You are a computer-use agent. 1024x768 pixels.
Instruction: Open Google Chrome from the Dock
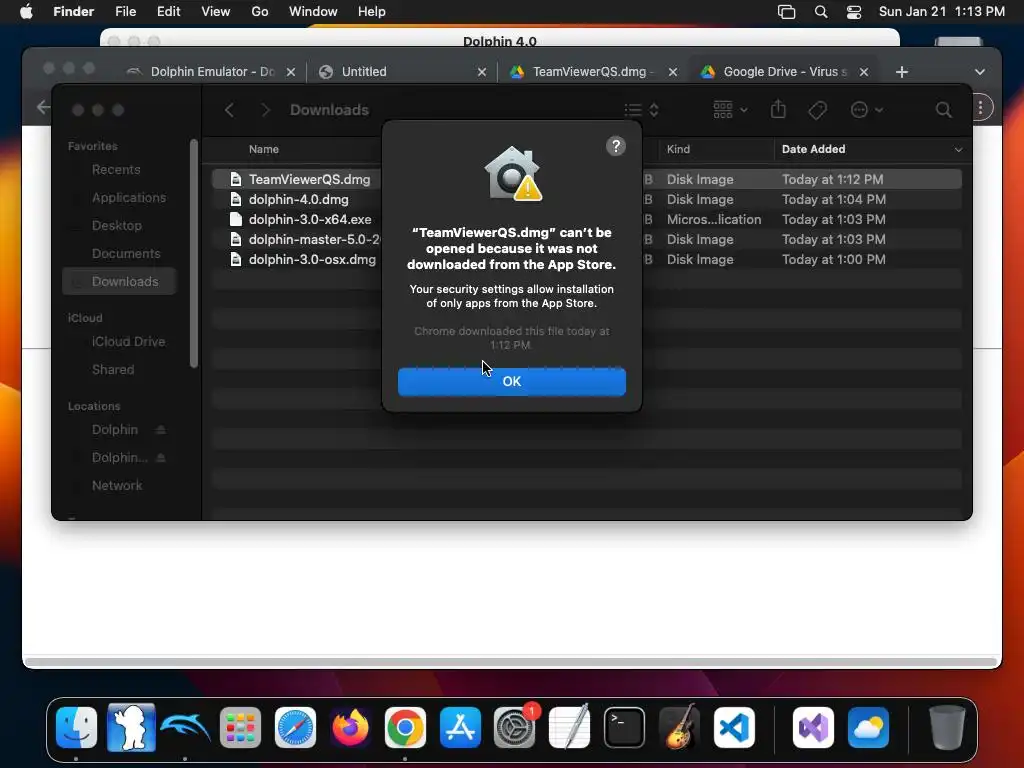pos(405,727)
